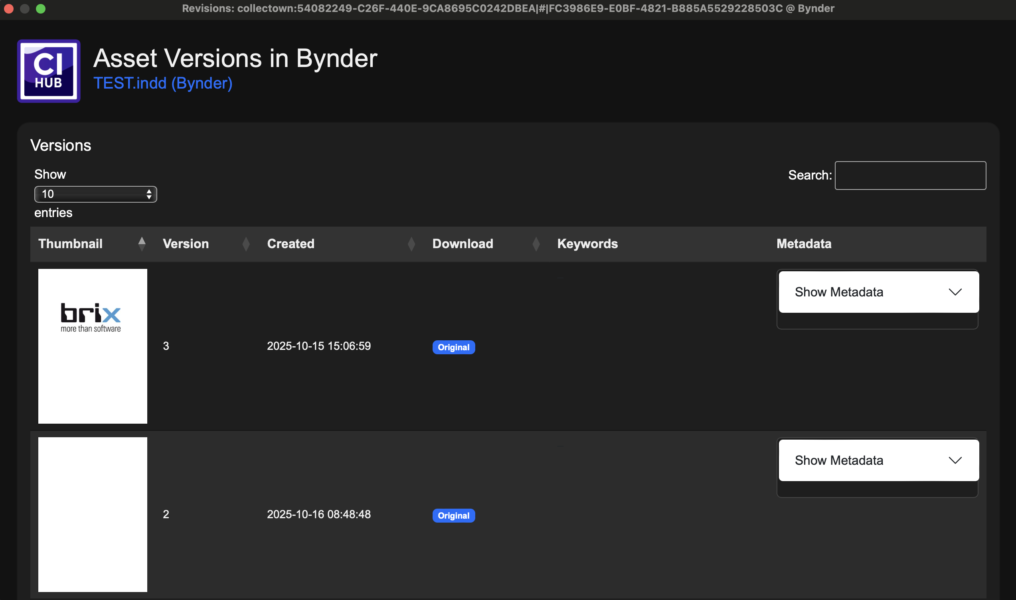
Task: Click the CI HUB logo
Action: click(x=48, y=70)
